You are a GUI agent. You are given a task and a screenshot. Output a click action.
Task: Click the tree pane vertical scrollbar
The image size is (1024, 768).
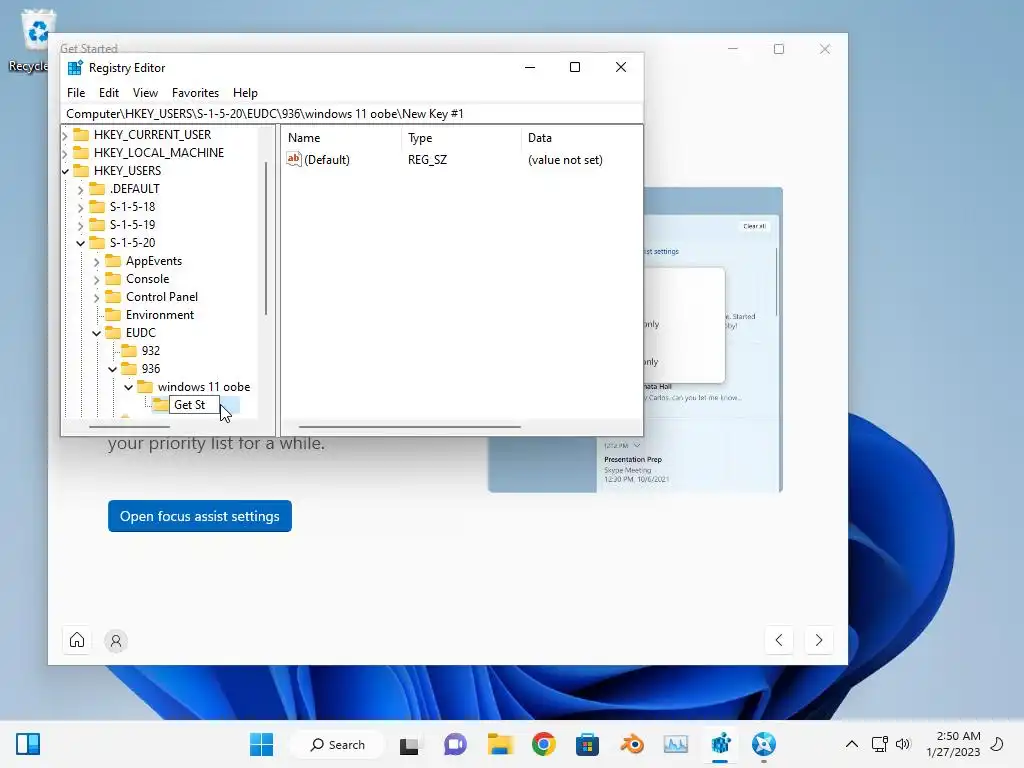(x=266, y=238)
